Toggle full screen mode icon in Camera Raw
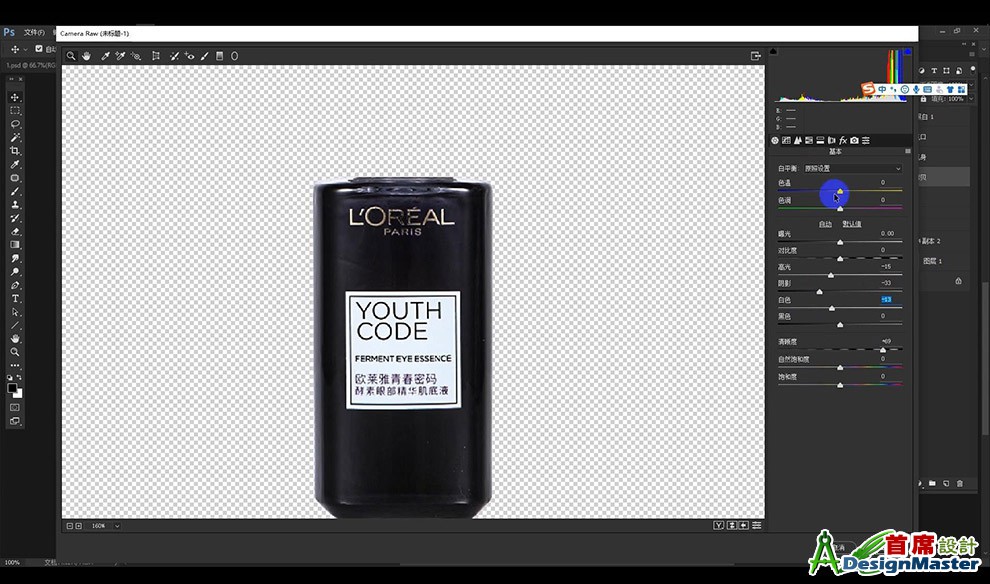Screen dimensions: 990x584 756,56
